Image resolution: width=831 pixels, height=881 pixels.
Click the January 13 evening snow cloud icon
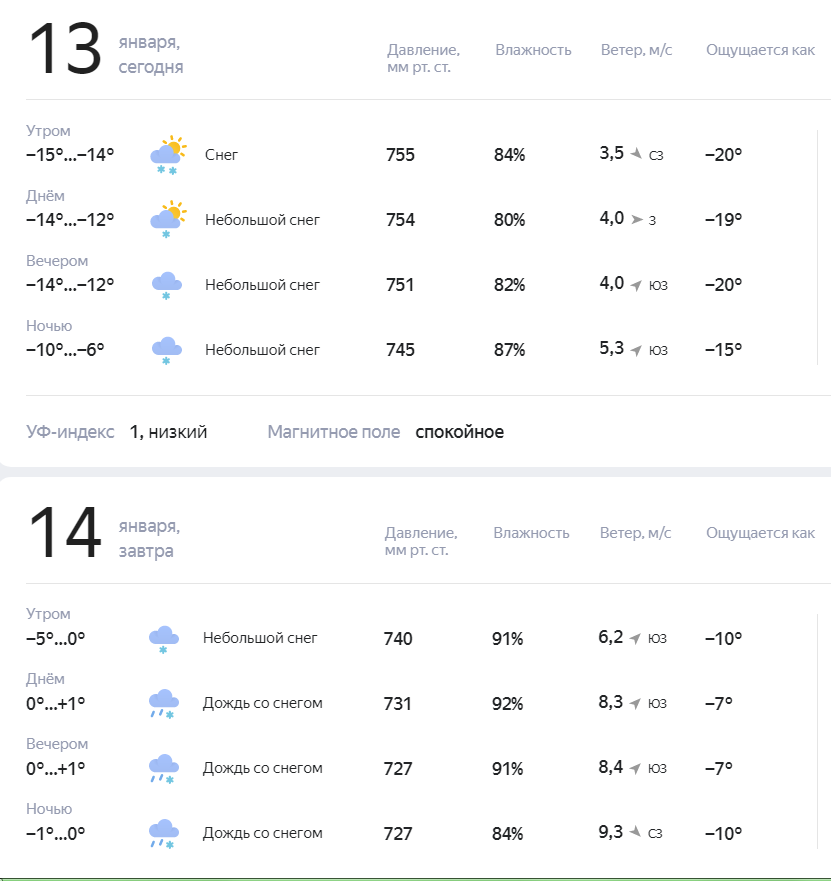click(x=166, y=286)
